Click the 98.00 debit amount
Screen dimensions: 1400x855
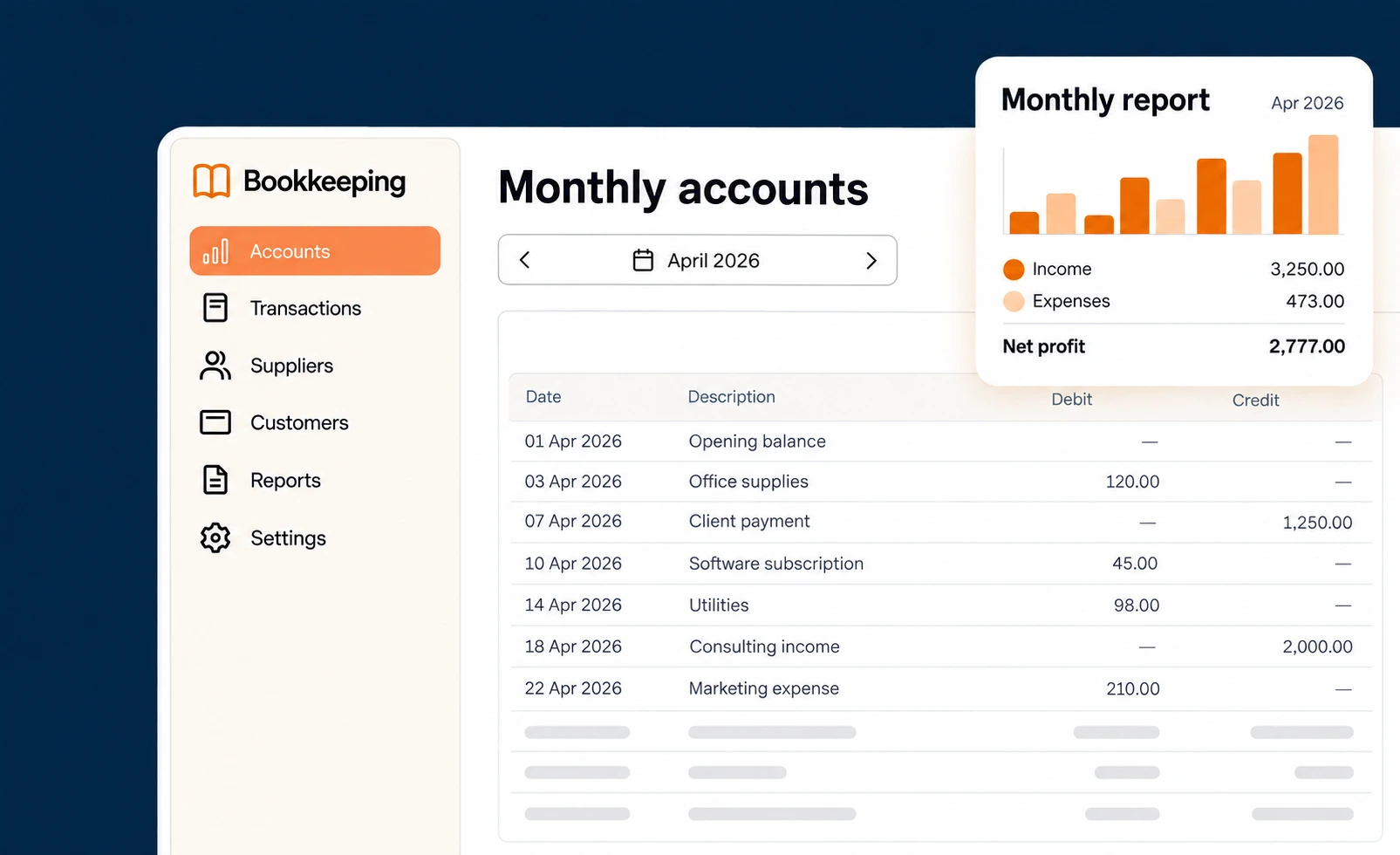(1137, 605)
